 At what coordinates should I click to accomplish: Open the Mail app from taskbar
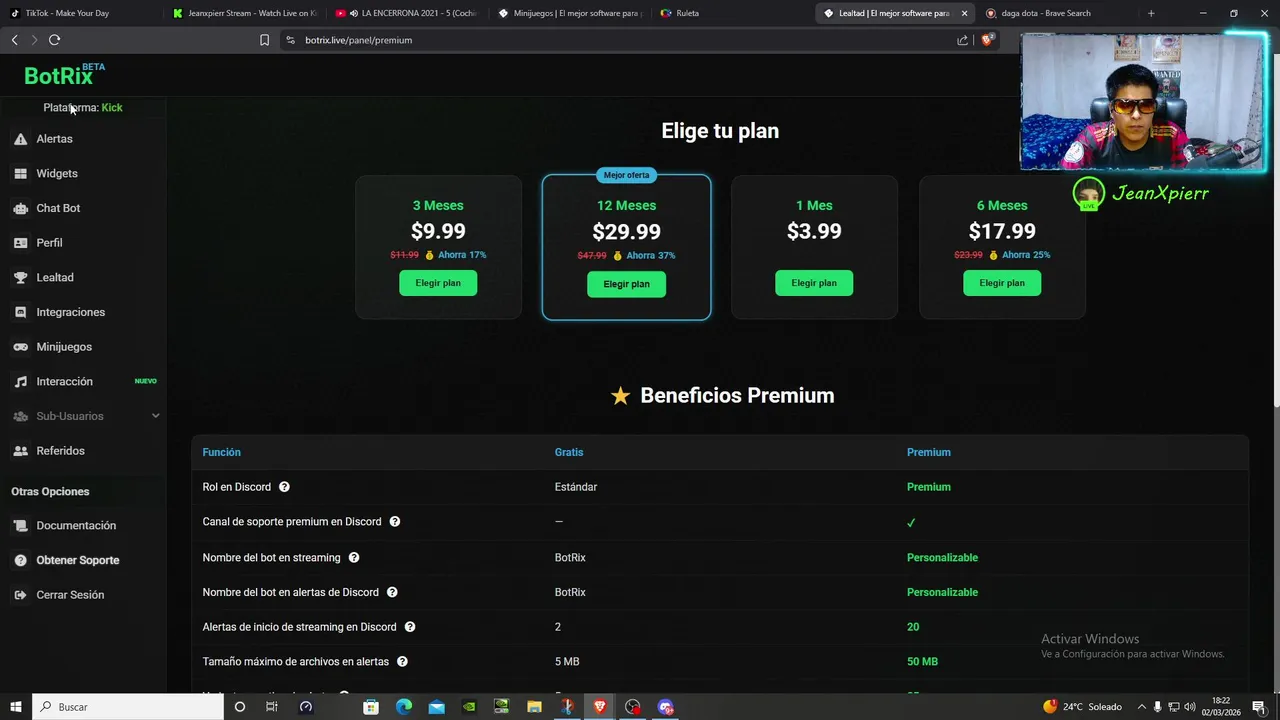(x=436, y=707)
